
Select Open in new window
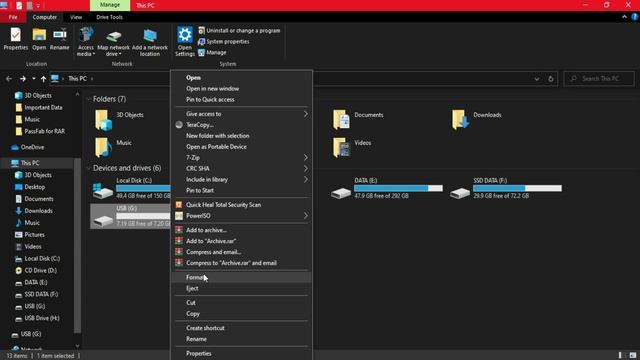coord(242,89)
